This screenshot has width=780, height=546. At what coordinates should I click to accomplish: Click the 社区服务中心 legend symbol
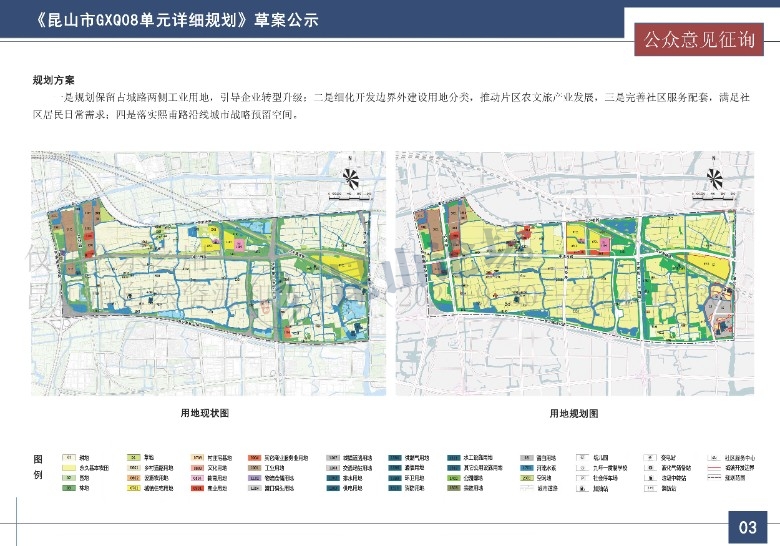(x=715, y=457)
